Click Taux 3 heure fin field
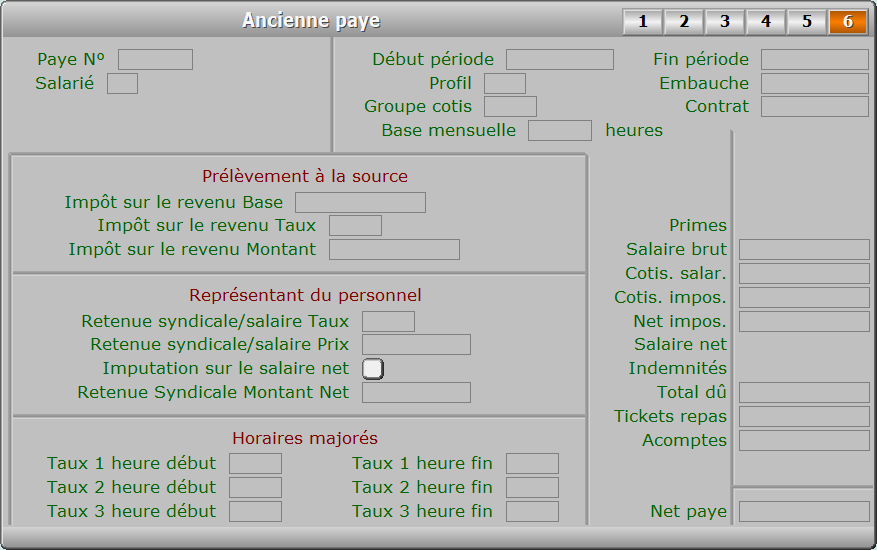Viewport: 877px width, 550px height. [532, 511]
